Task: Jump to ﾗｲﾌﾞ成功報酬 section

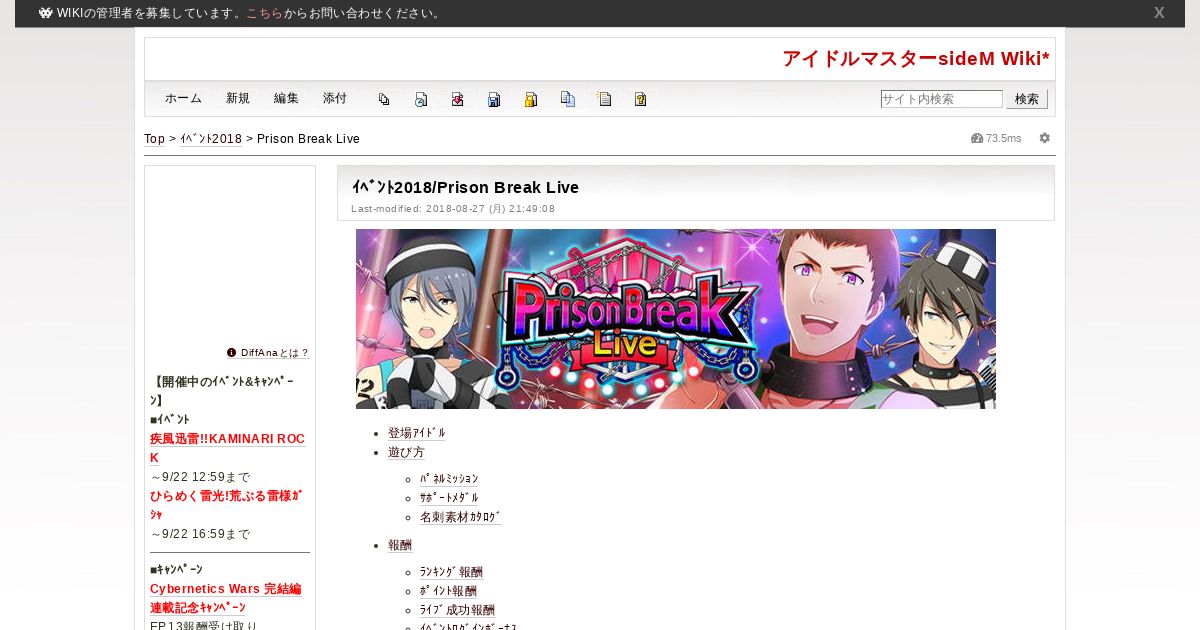Action: coord(457,610)
